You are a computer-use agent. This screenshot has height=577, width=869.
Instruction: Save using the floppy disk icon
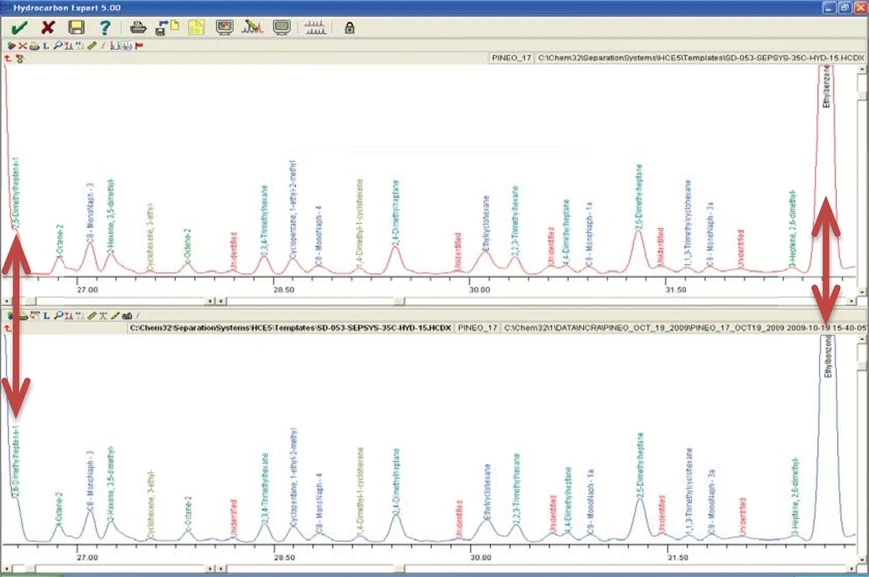pos(76,28)
